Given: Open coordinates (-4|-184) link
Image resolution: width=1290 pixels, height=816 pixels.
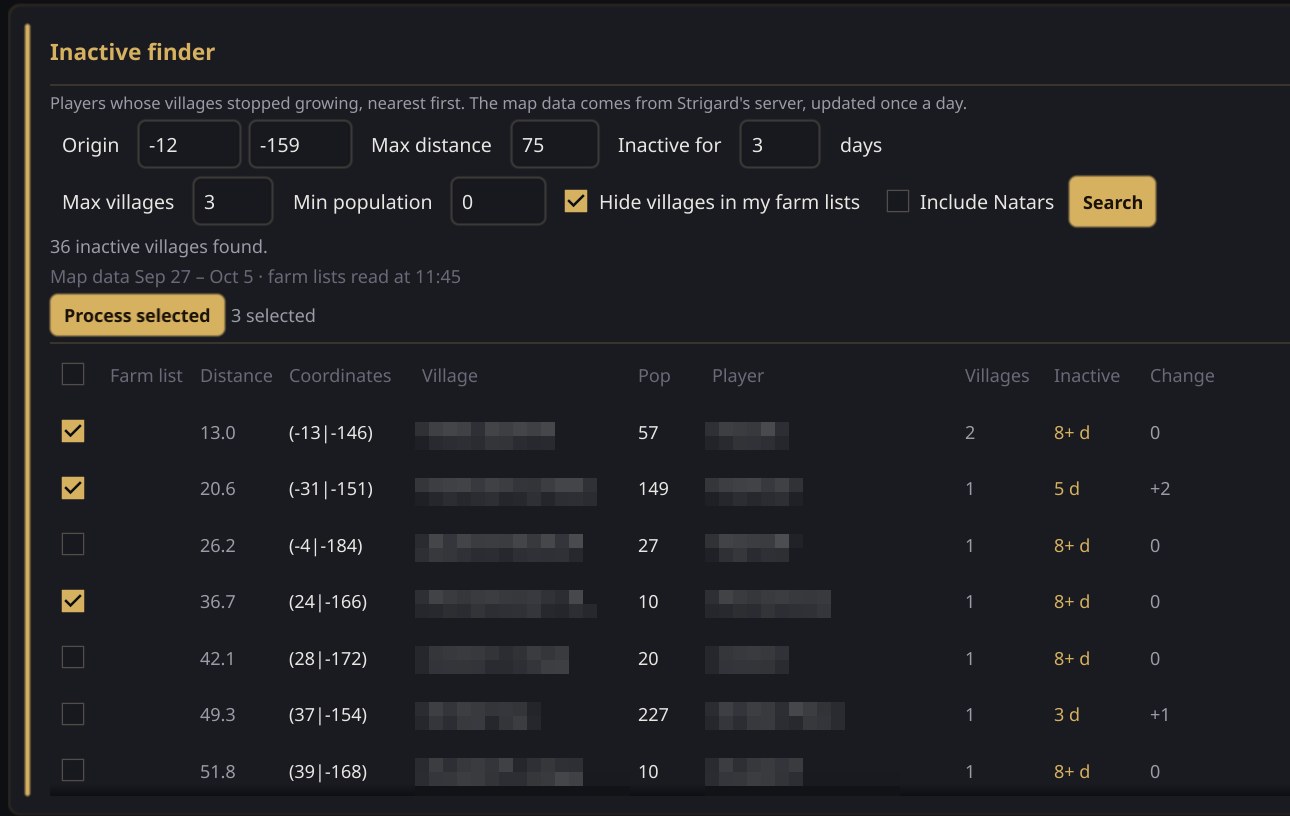Looking at the screenshot, I should click(x=326, y=546).
